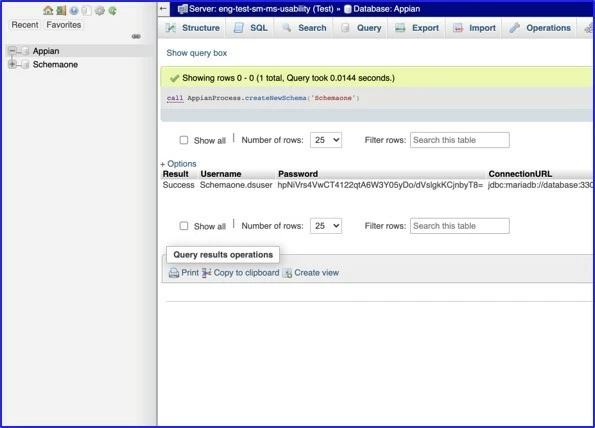Click the Create view icon
The image size is (595, 428).
click(x=287, y=273)
